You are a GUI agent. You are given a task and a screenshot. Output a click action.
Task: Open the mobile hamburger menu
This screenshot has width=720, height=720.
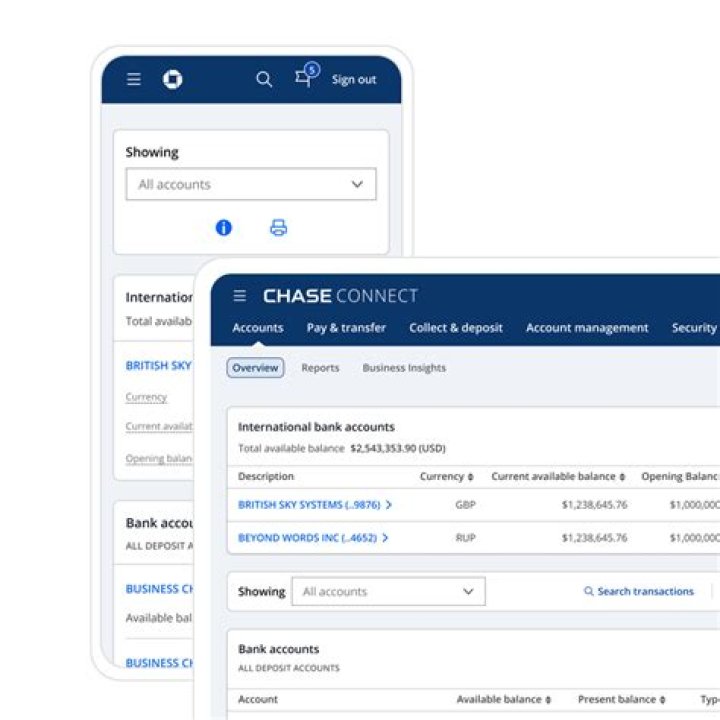pos(134,80)
